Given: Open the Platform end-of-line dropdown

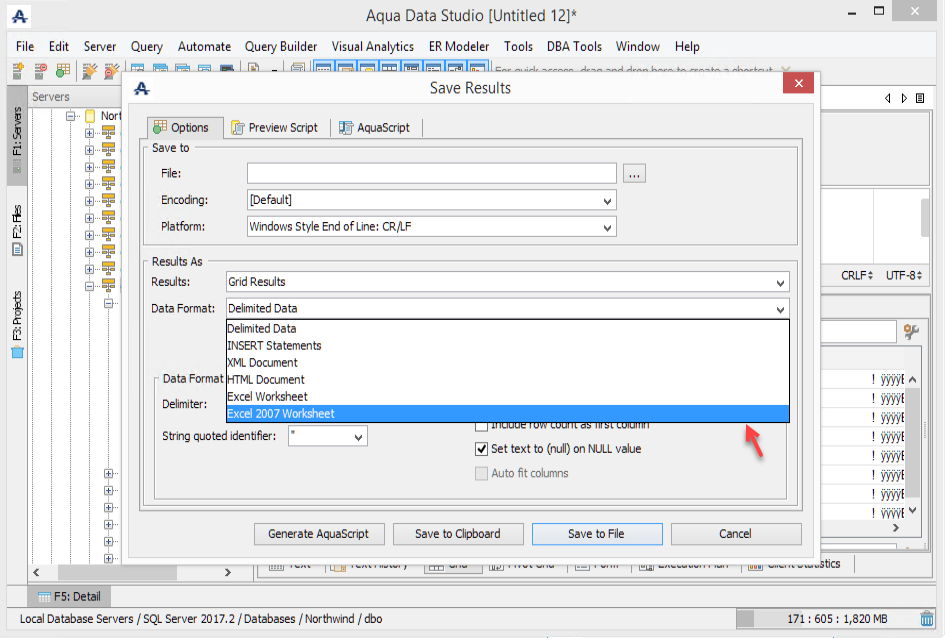Looking at the screenshot, I should [x=431, y=226].
